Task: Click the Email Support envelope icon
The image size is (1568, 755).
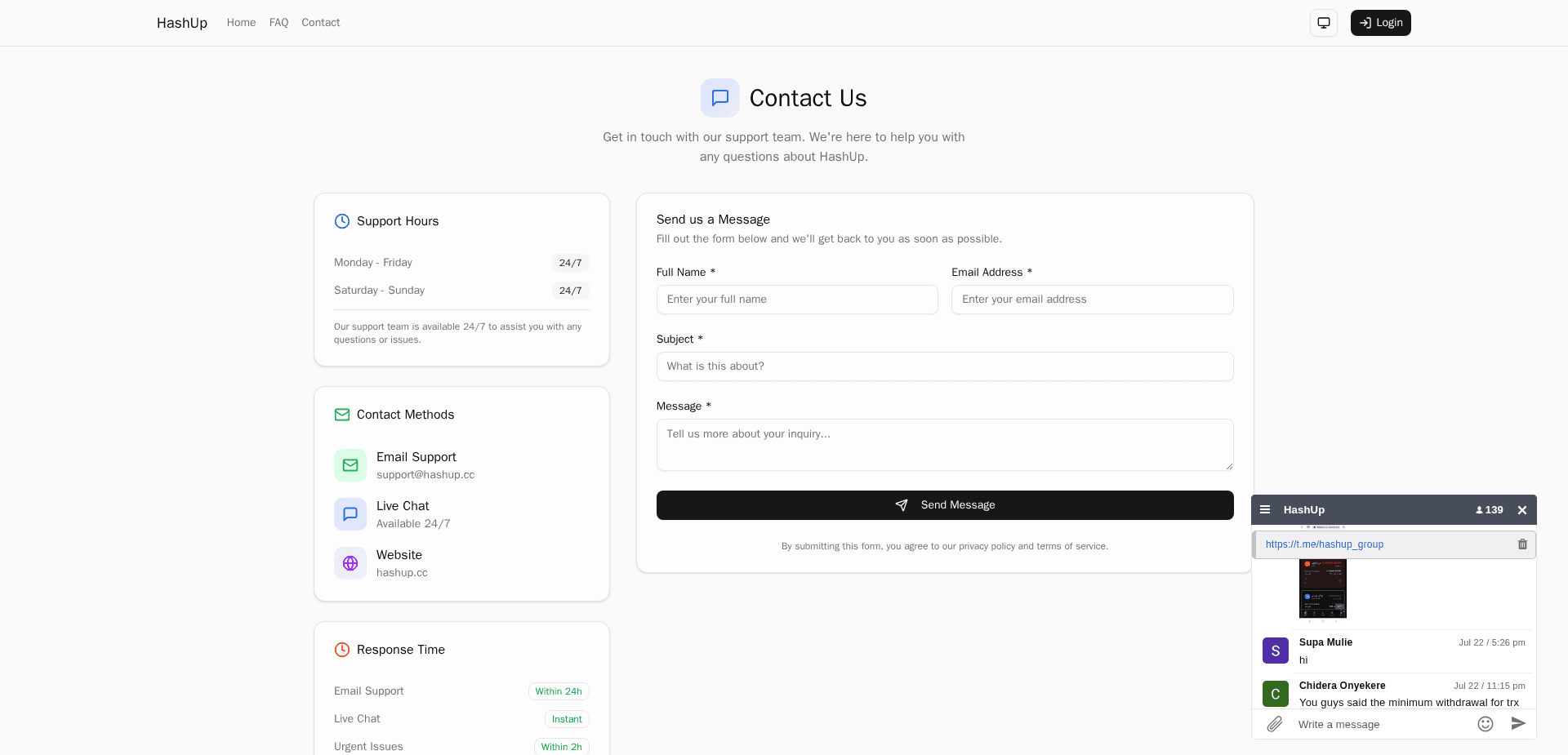Action: coord(350,464)
